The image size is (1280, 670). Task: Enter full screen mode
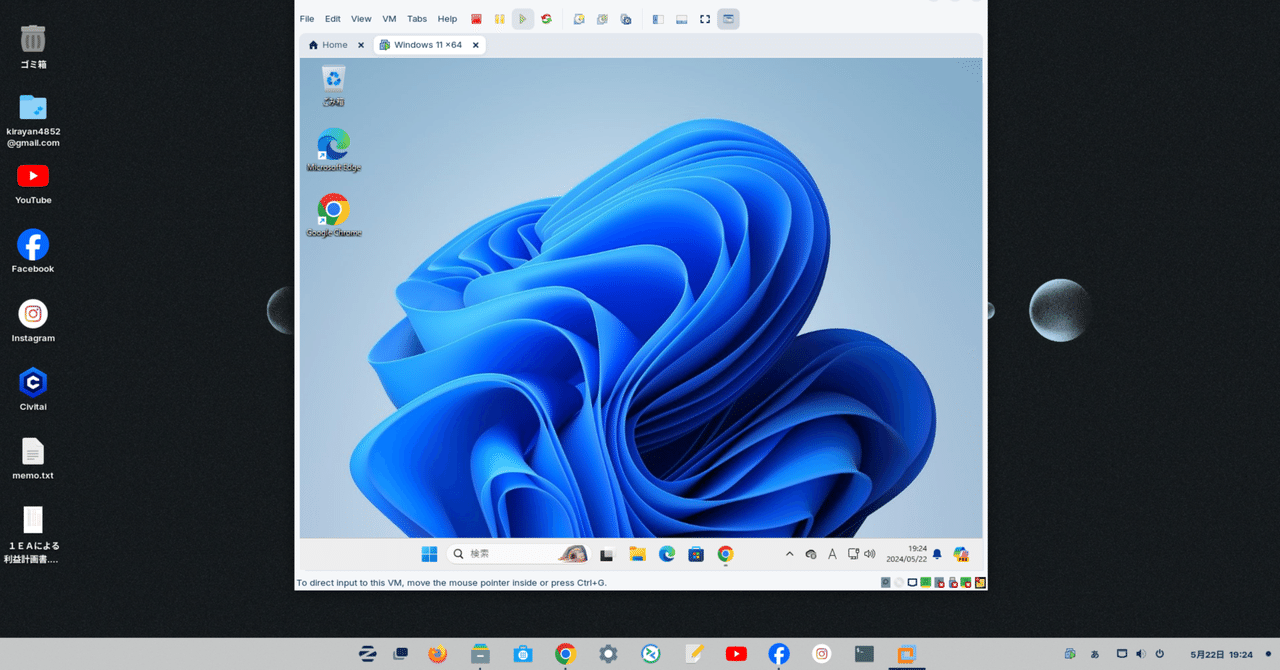click(703, 18)
